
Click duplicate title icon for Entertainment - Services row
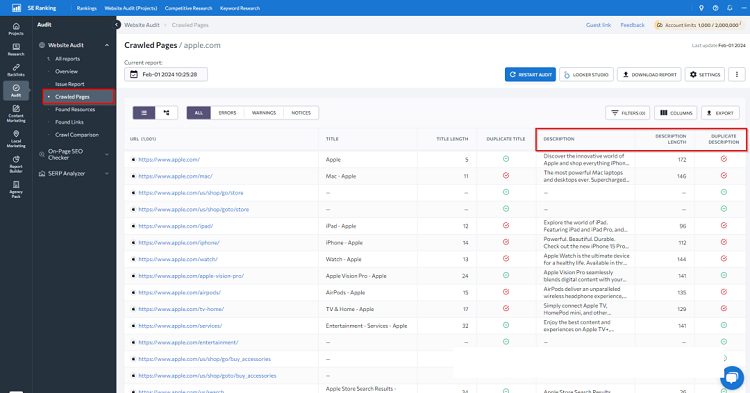pos(506,325)
